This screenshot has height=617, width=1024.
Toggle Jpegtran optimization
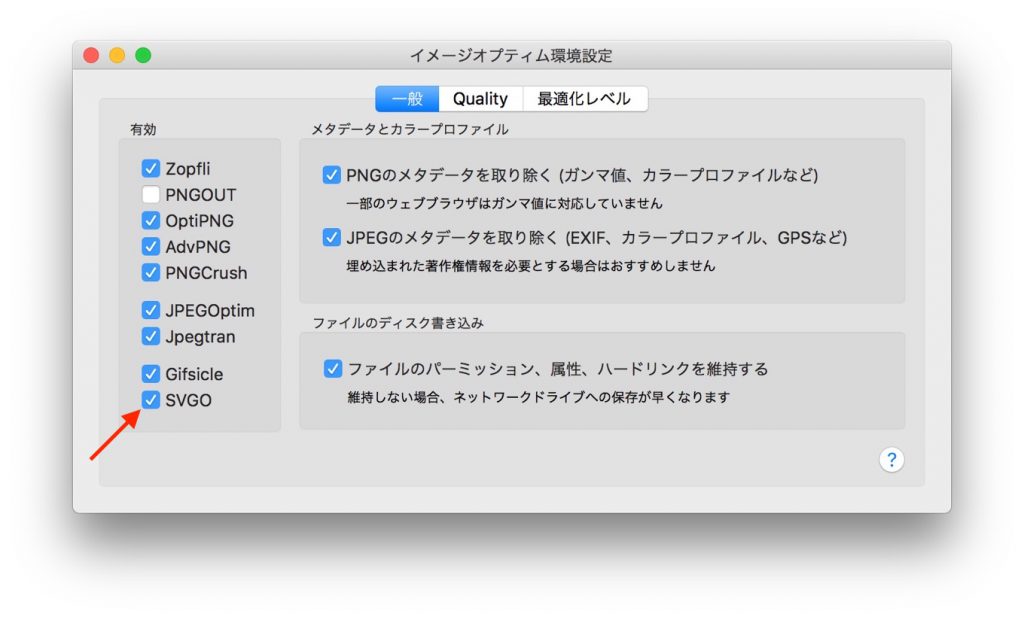coord(151,336)
